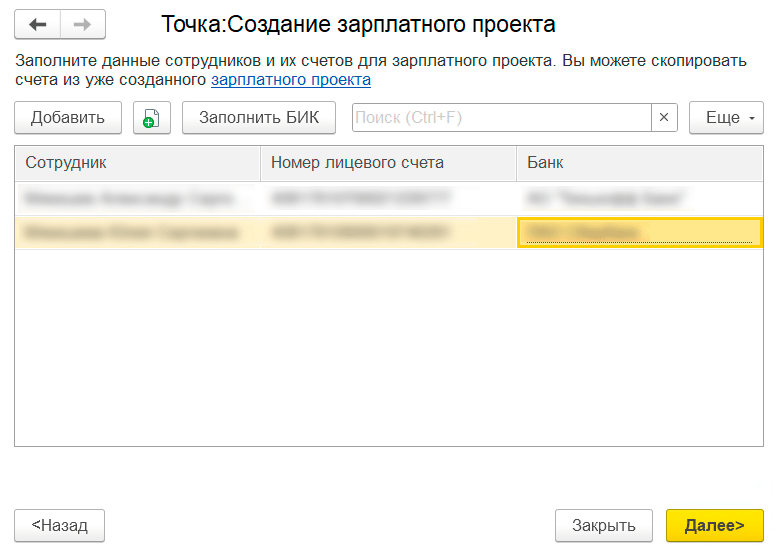Clear the search field with X icon
The height and width of the screenshot is (558, 779).
665,118
